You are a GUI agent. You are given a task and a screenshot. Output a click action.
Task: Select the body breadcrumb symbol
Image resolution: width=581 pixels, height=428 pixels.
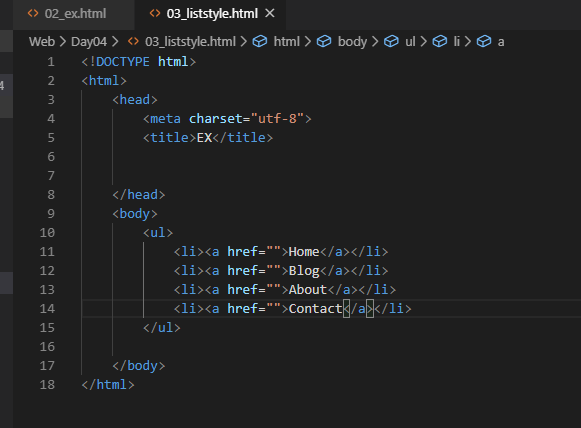352,42
